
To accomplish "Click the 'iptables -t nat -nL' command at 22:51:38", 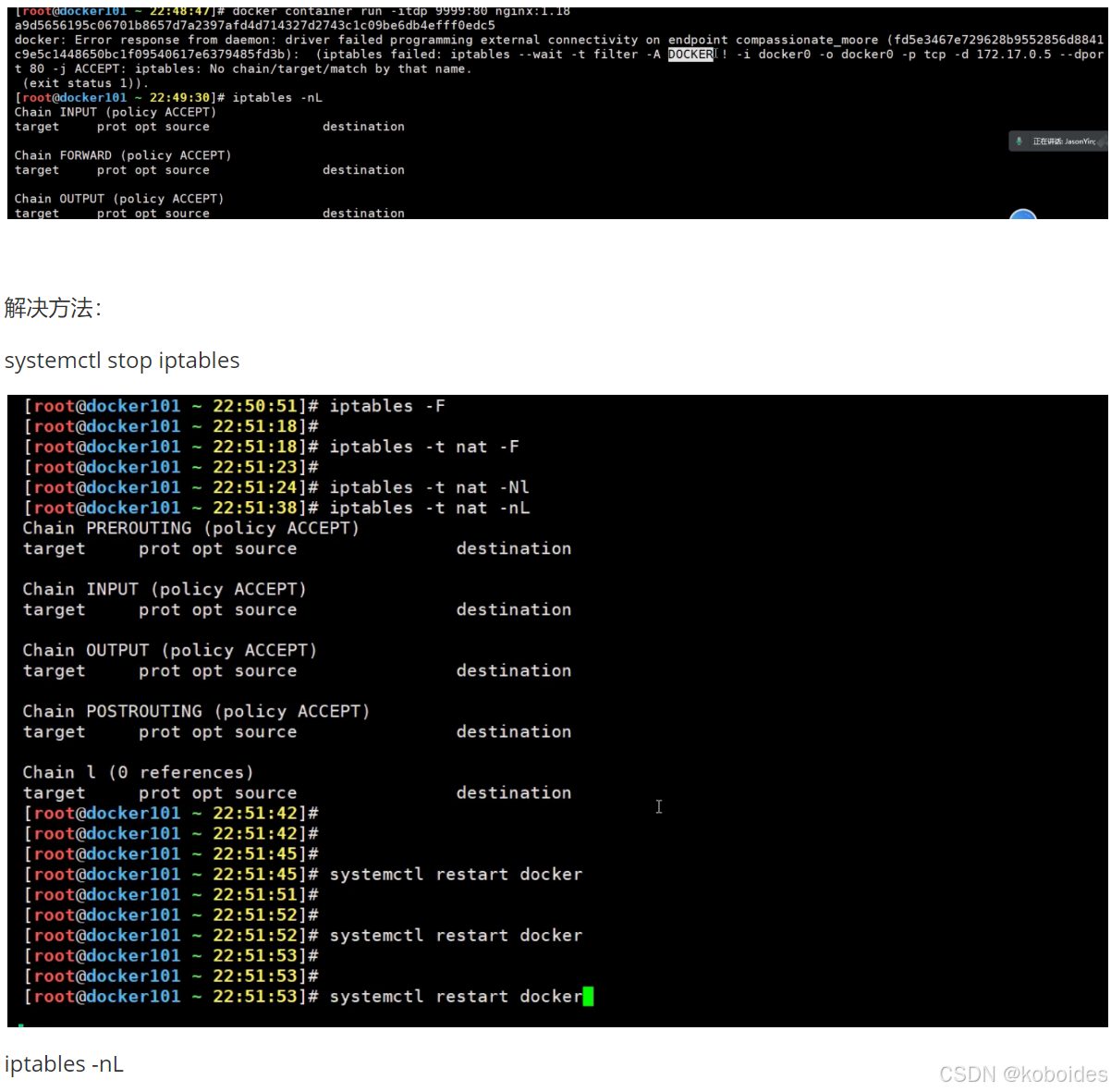I will point(430,508).
